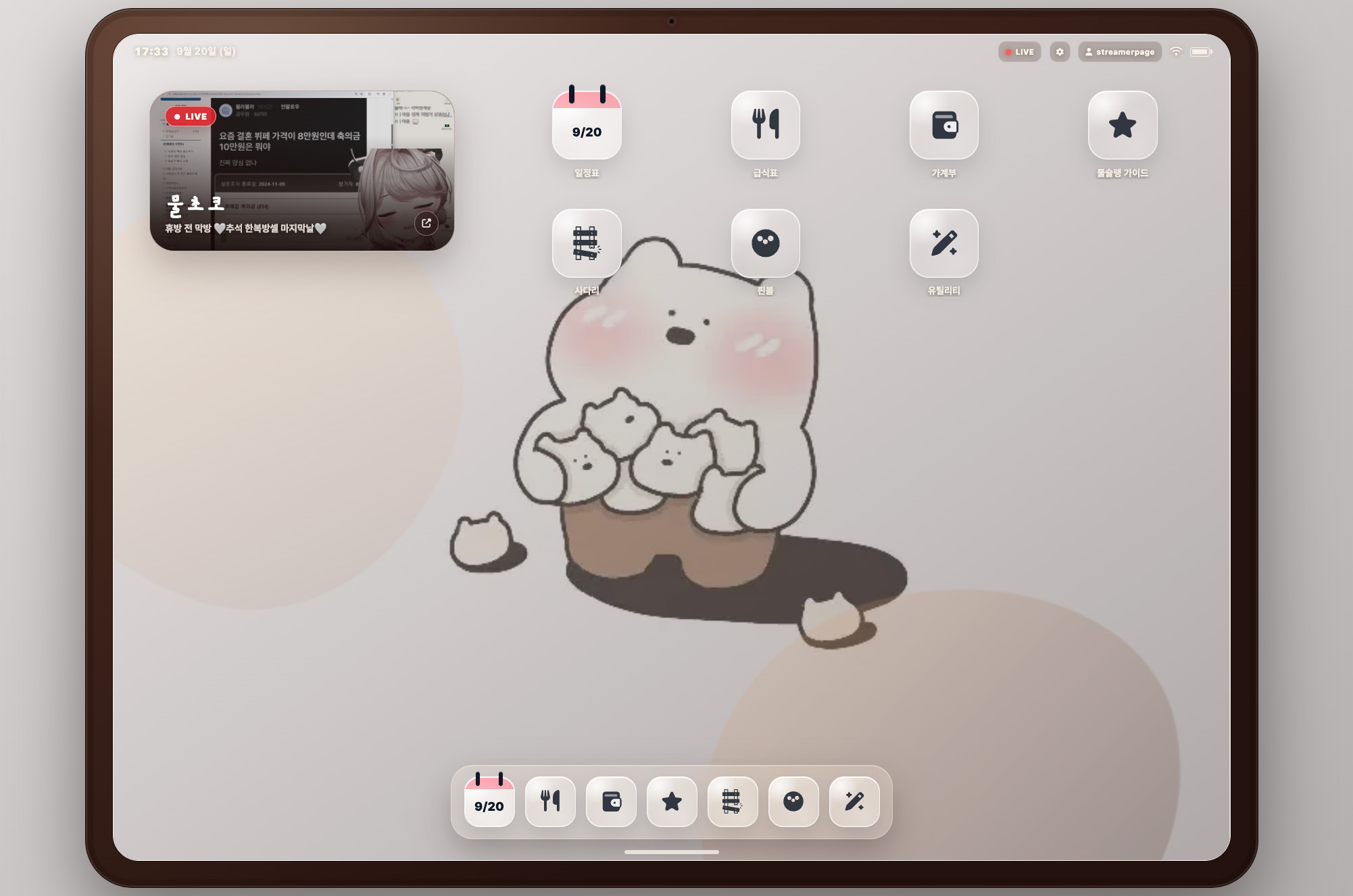The image size is (1353, 896).
Task: Open the 일정표 calendar app on the home grid
Action: [x=587, y=125]
